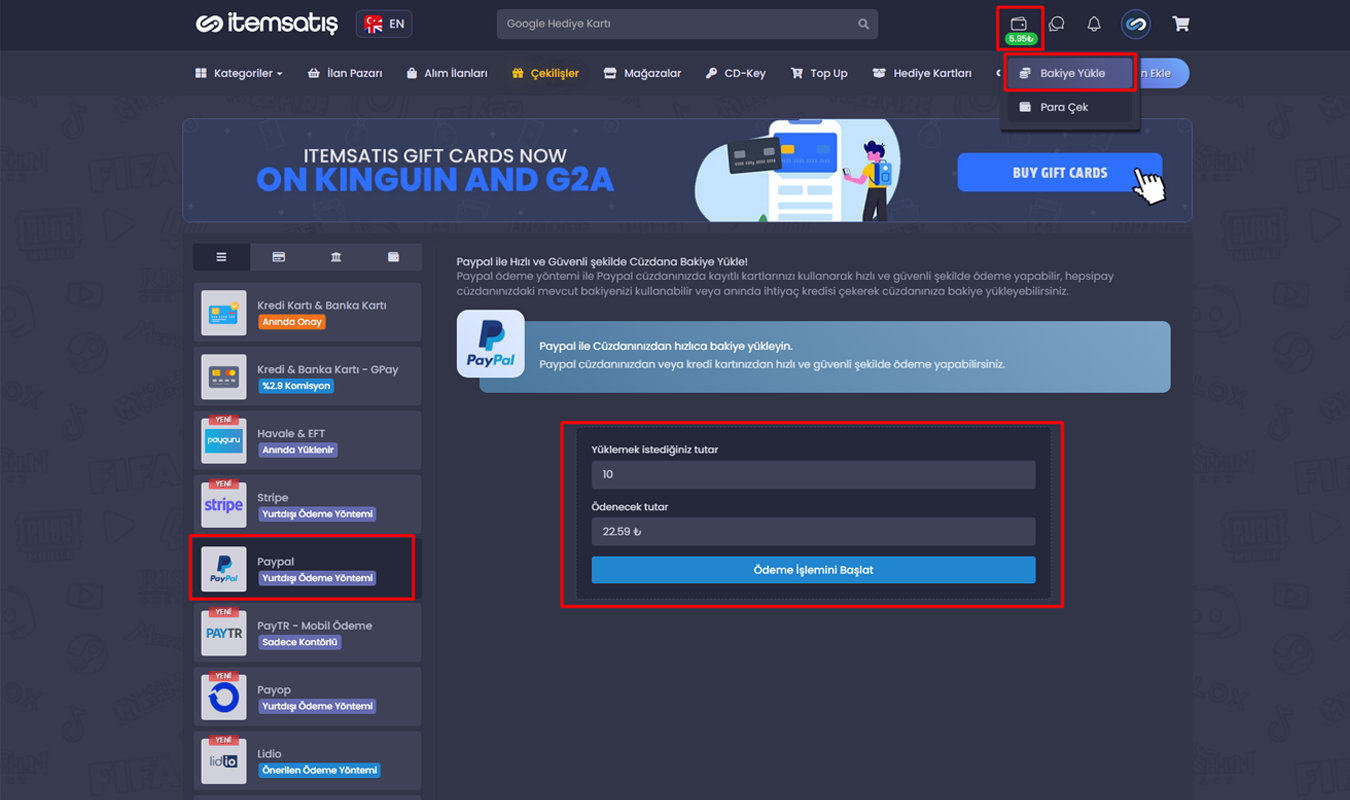Select Stripe payment method
The height and width of the screenshot is (800, 1350).
pyautogui.click(x=307, y=505)
